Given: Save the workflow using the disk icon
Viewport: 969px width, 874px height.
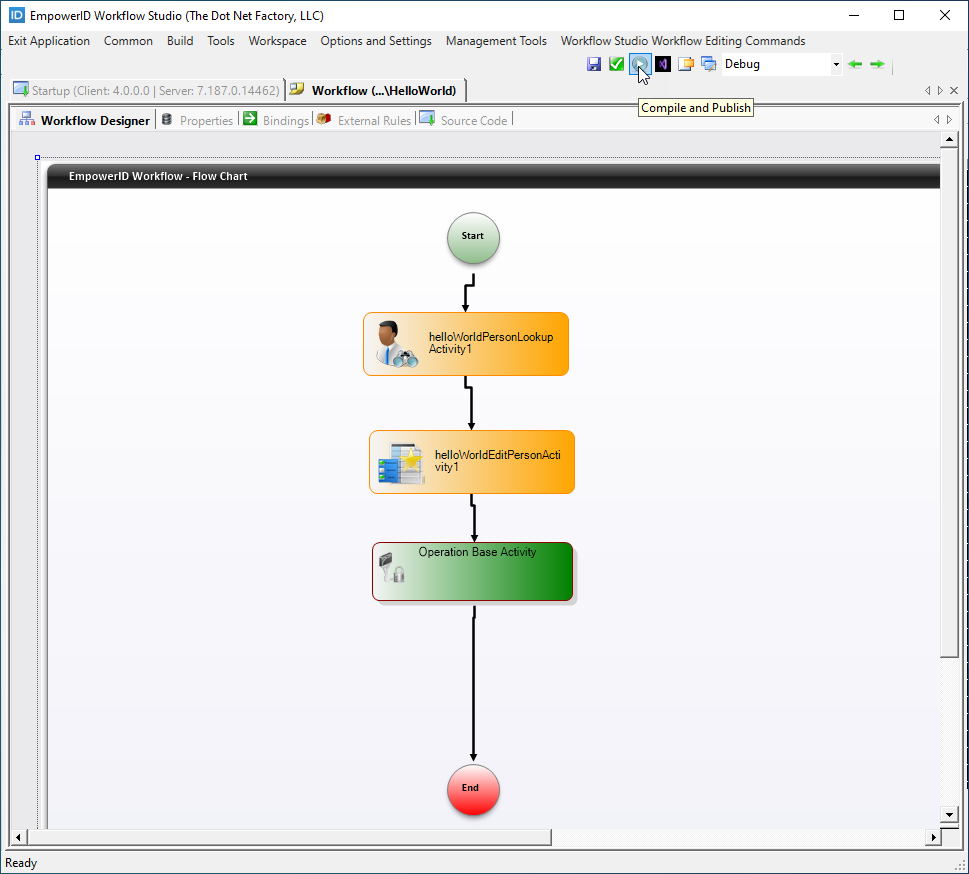Looking at the screenshot, I should (594, 63).
